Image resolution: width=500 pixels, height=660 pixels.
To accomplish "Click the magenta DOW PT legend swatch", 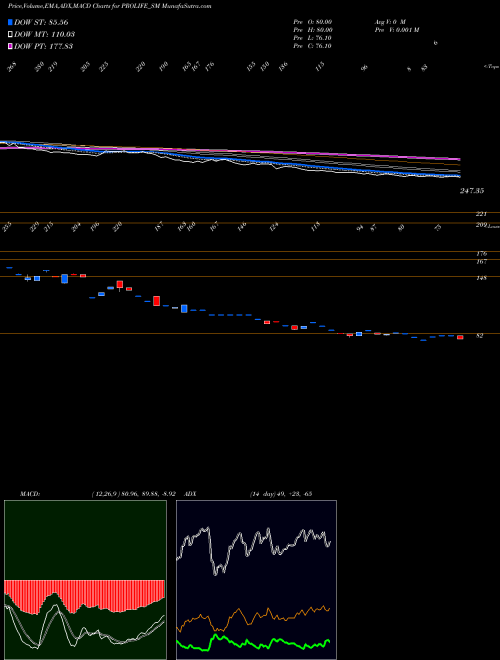I will 10,46.
